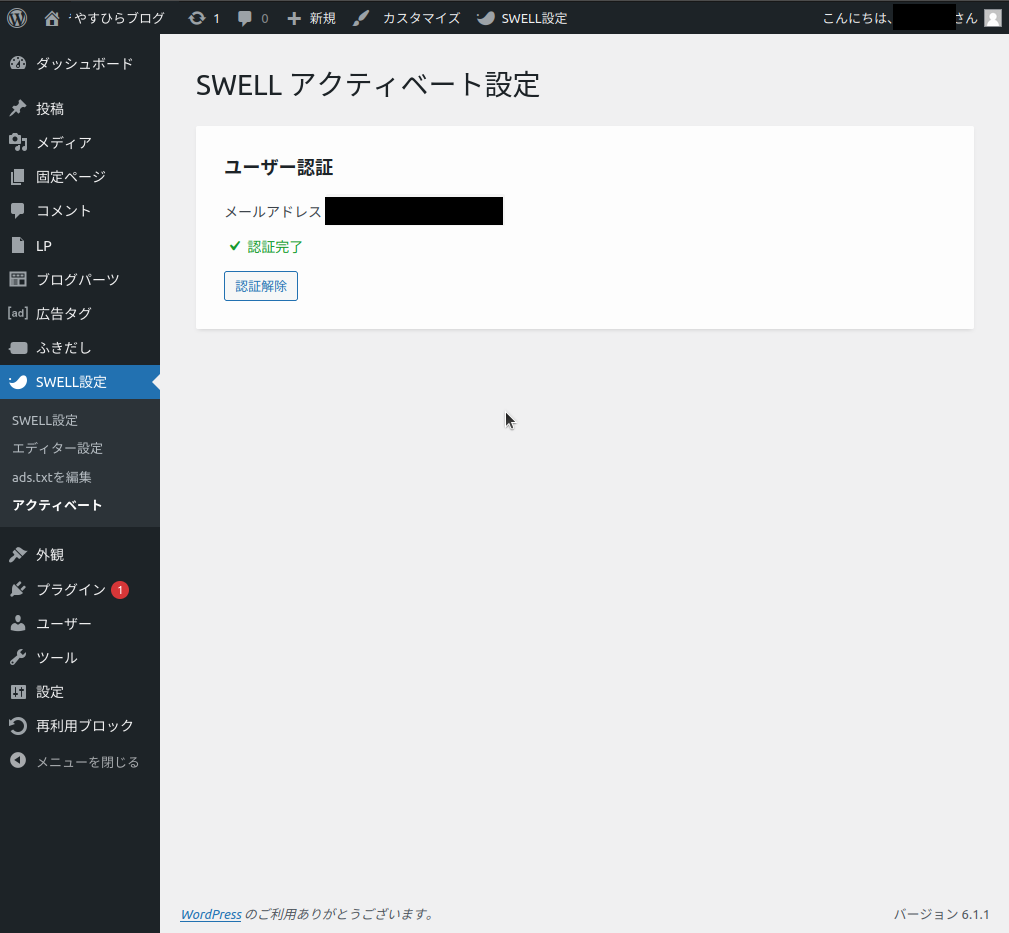Click the dashboard gauge icon

tap(18, 63)
